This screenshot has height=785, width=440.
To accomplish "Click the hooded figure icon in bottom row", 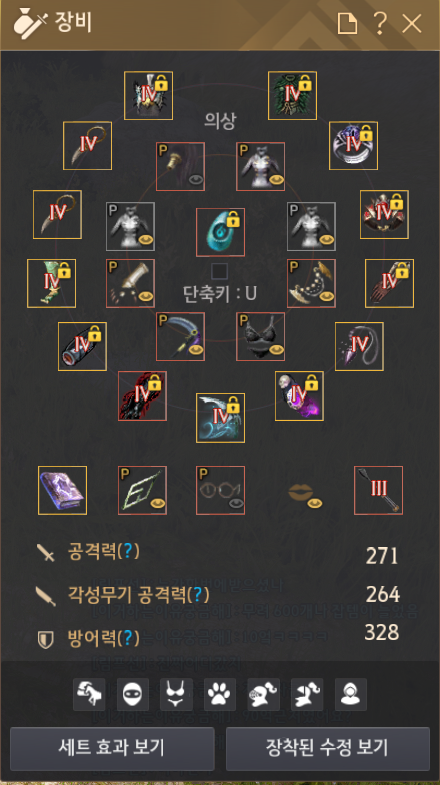I will pos(350,694).
